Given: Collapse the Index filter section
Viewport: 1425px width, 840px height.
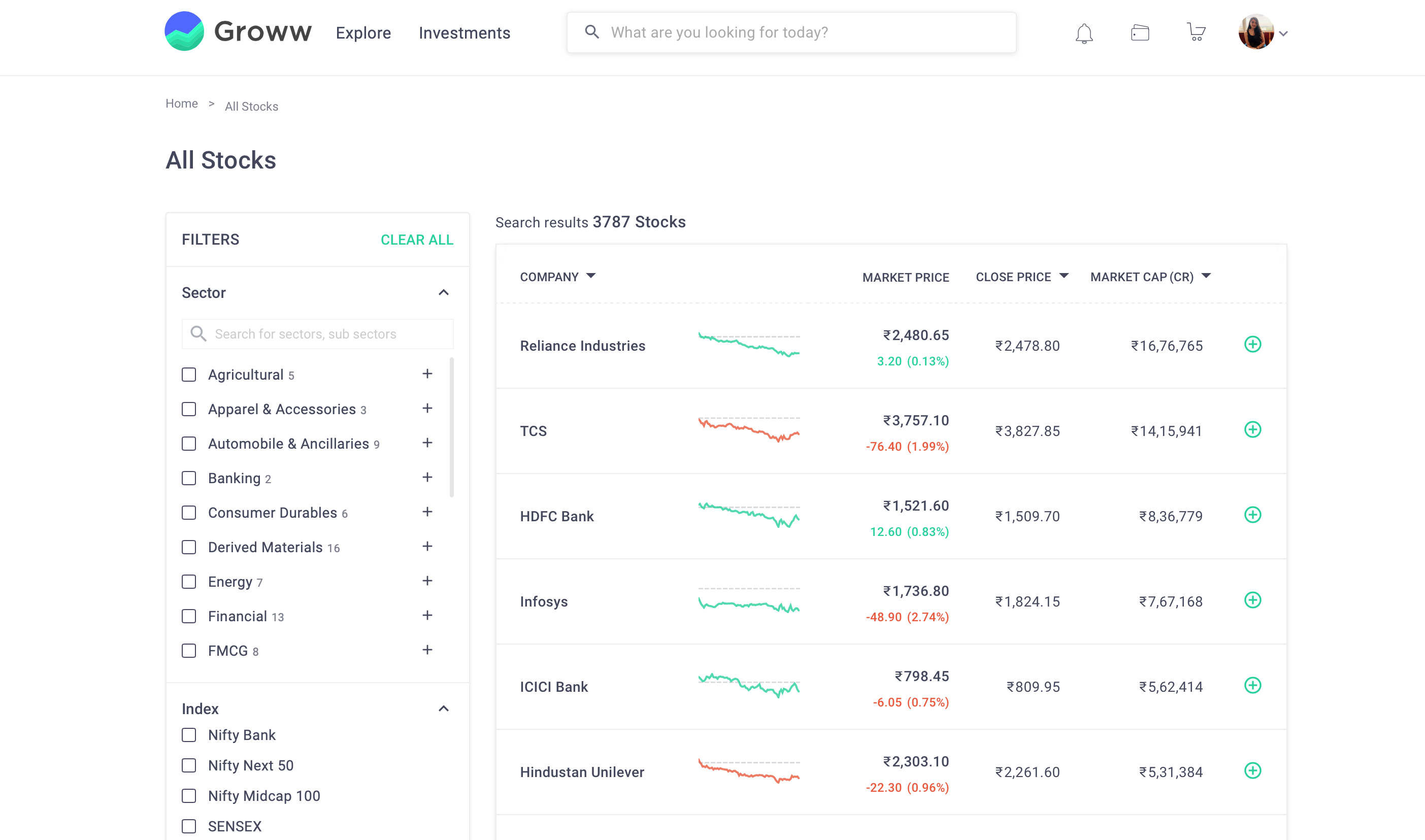Looking at the screenshot, I should pyautogui.click(x=444, y=709).
